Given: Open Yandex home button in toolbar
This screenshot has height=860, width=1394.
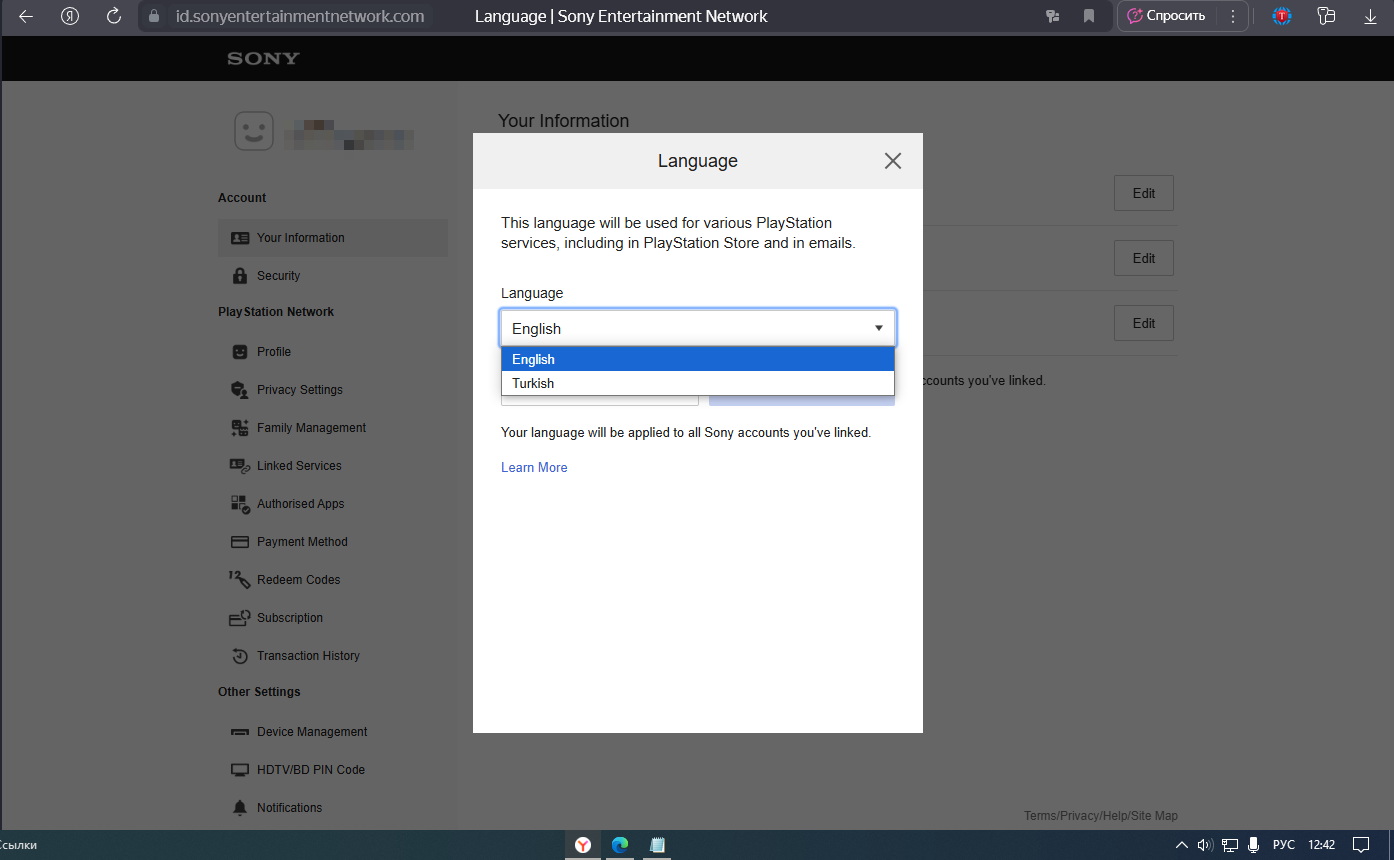Looking at the screenshot, I should tap(70, 16).
